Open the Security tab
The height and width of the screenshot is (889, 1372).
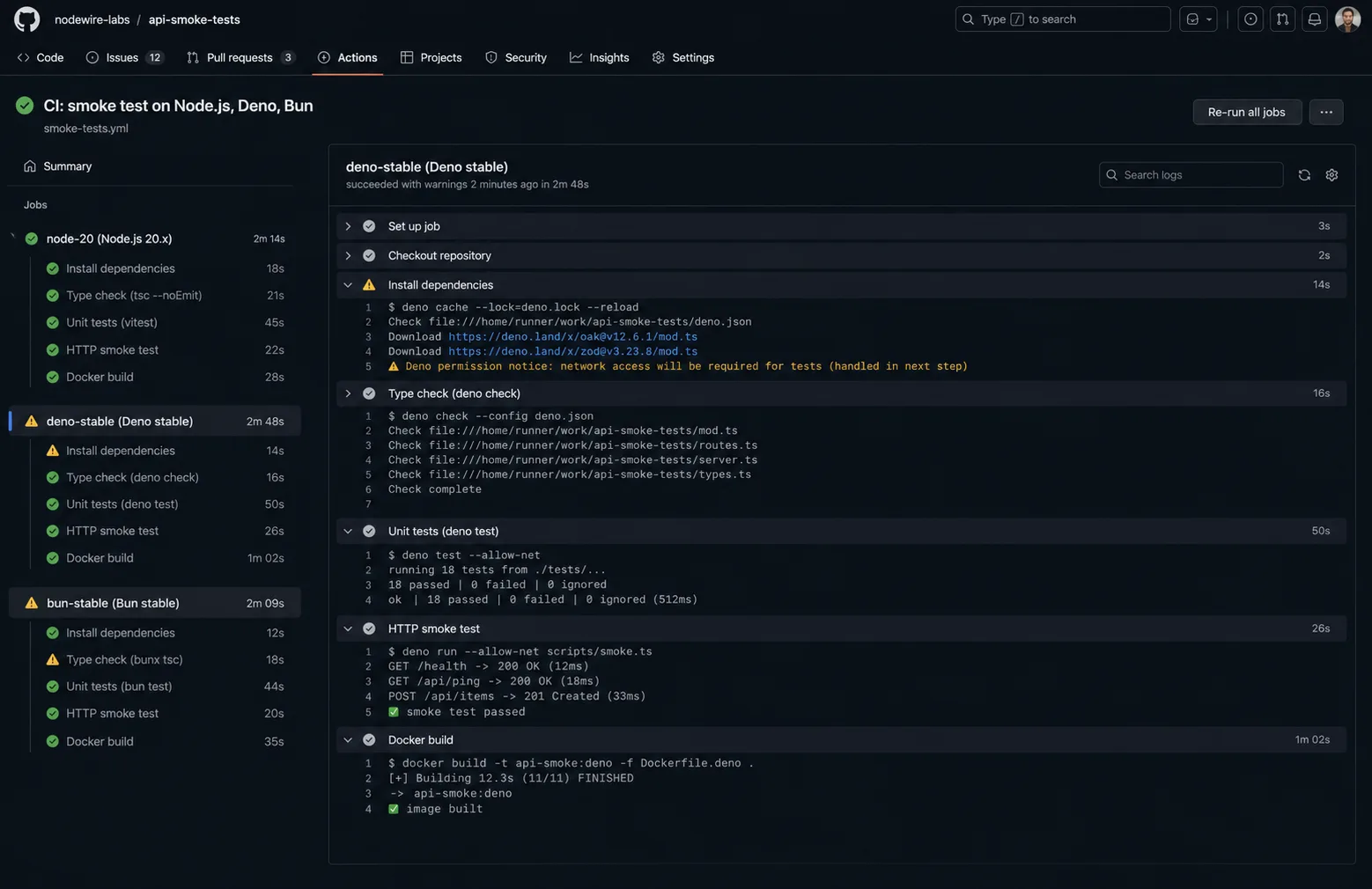[x=516, y=58]
